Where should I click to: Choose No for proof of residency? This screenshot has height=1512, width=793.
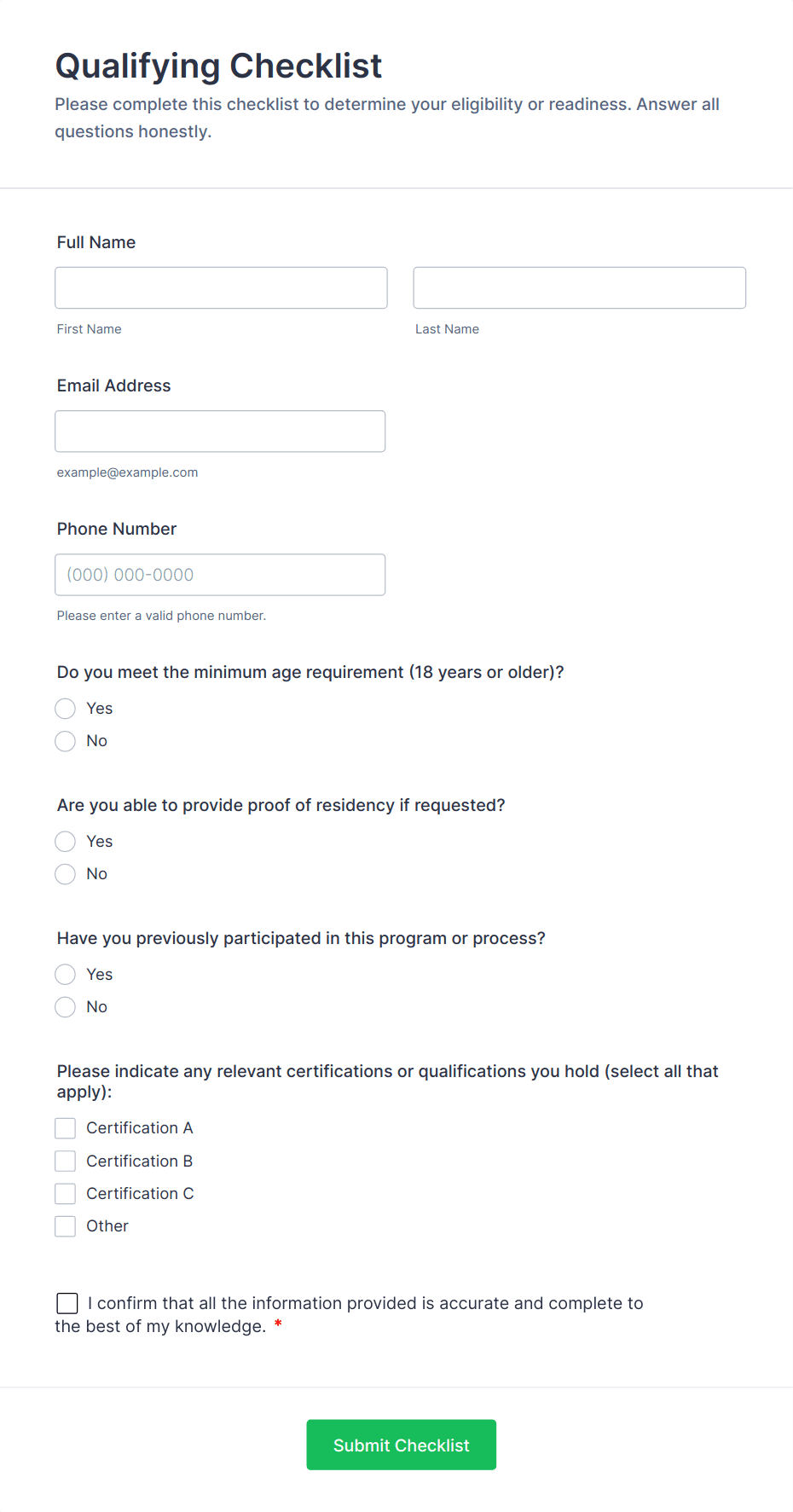66,874
